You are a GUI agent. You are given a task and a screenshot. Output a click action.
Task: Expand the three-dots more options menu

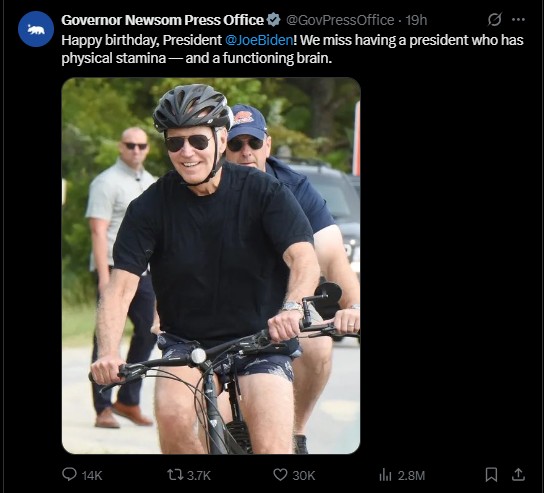coord(518,19)
